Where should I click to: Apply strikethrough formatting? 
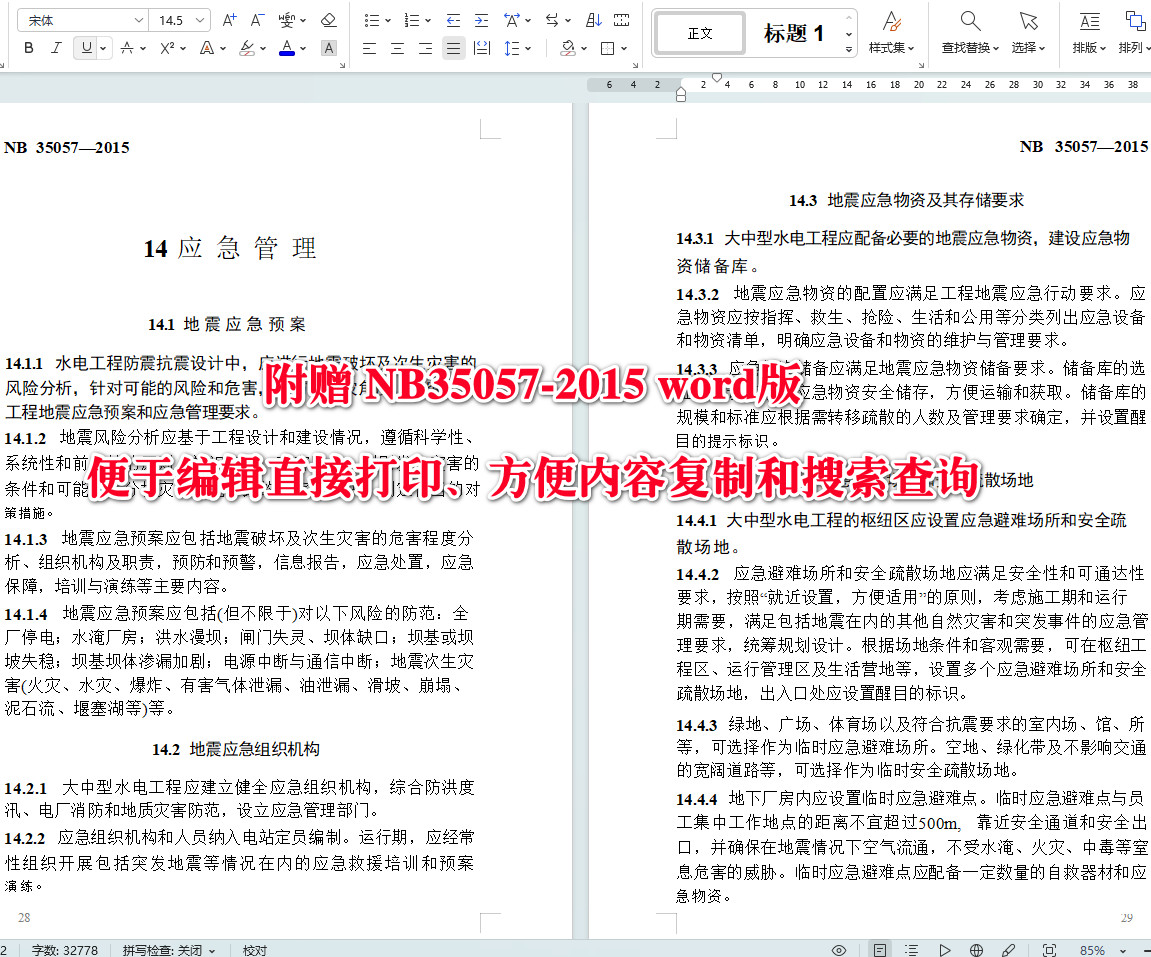pyautogui.click(x=127, y=48)
